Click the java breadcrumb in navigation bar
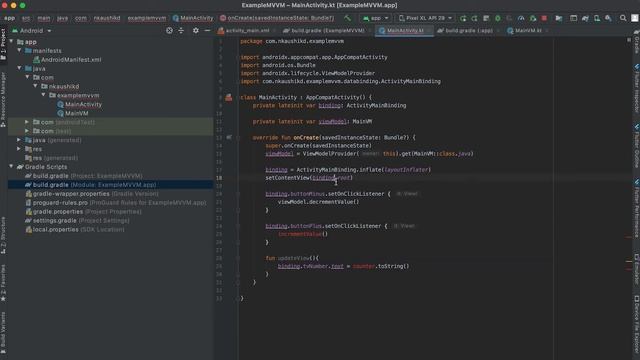Viewport: 640px width, 360px height. (x=62, y=18)
